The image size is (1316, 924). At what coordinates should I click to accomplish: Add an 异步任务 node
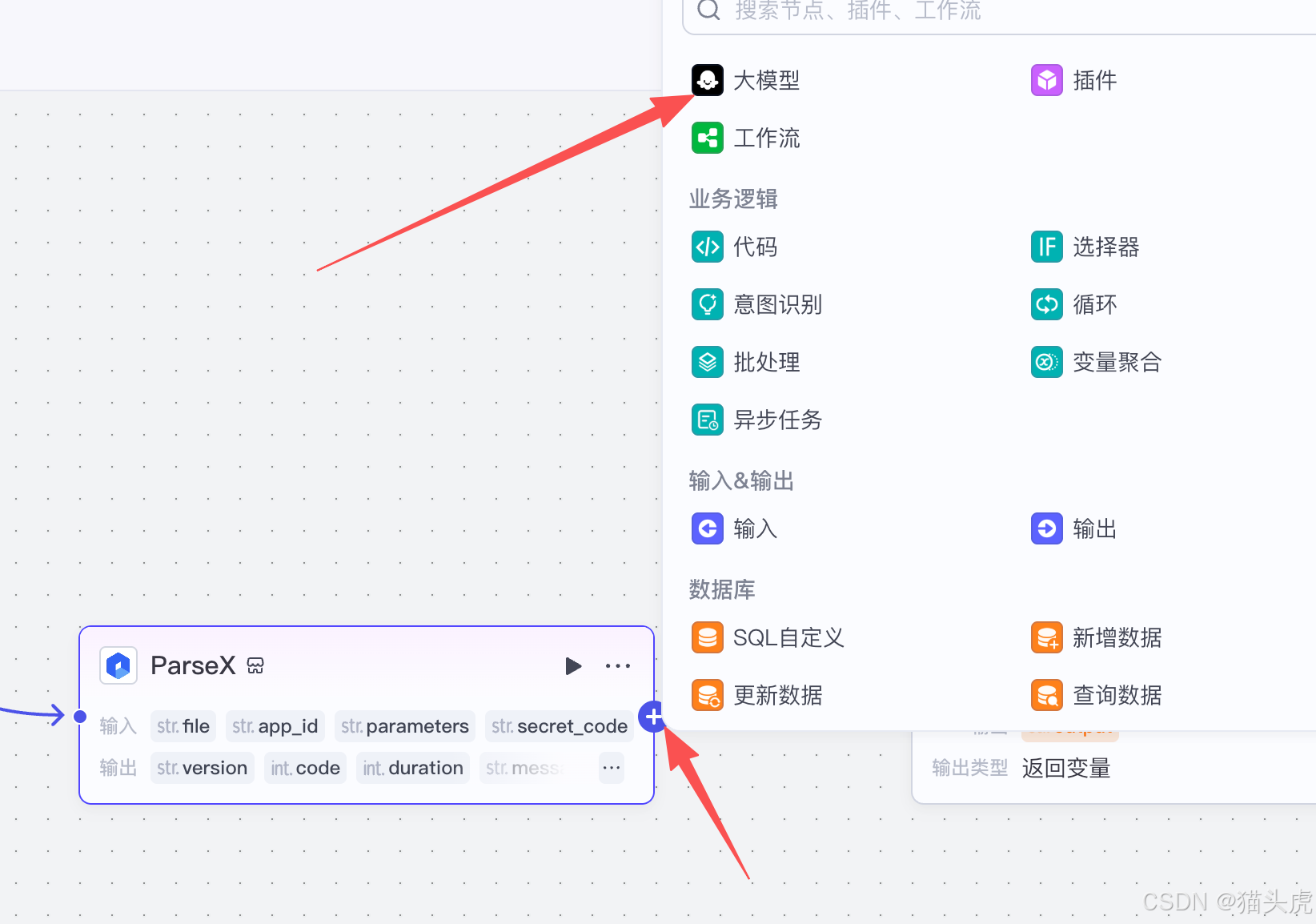coord(756,420)
